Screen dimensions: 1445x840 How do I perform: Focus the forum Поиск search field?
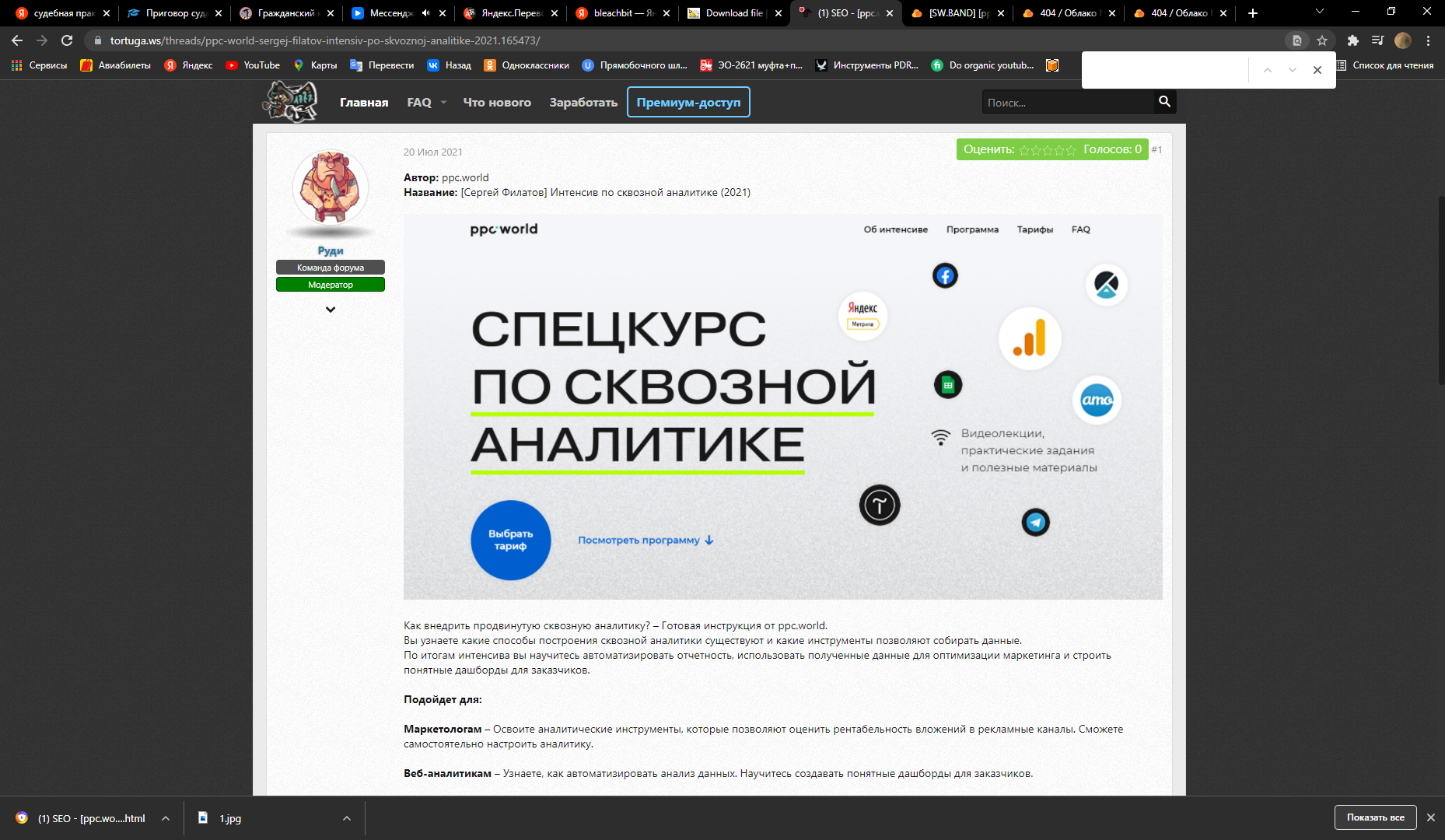pos(1069,103)
